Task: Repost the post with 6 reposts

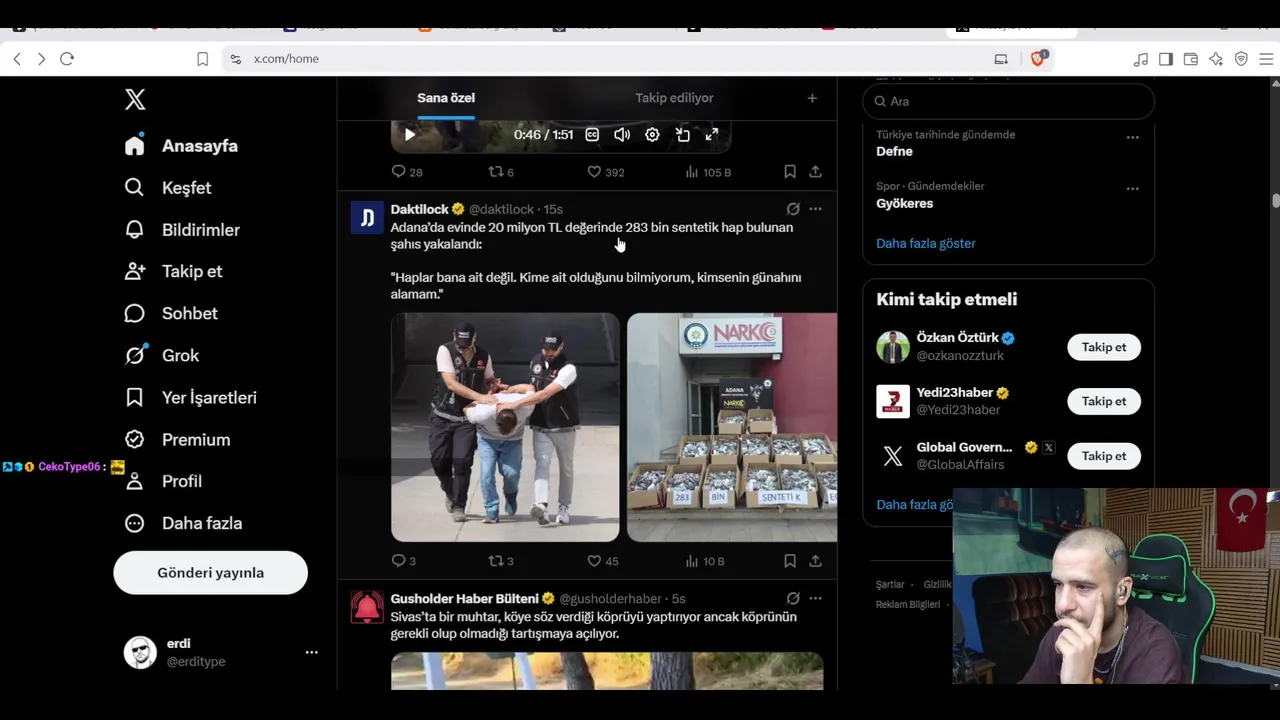Action: click(x=501, y=172)
